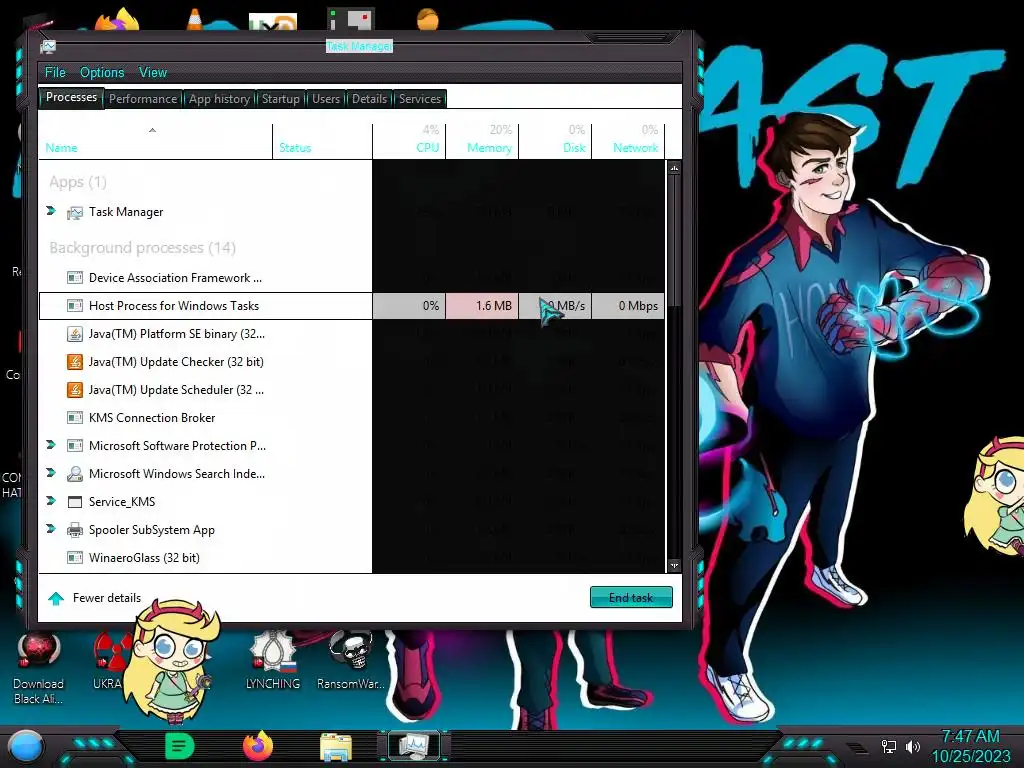Screen dimensions: 1024x768
Task: Select the UKRA desktop icon
Action: coord(108,661)
